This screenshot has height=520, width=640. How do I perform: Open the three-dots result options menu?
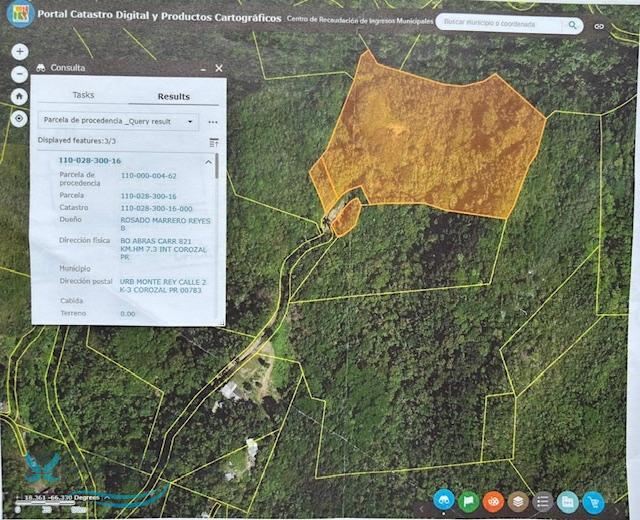(213, 121)
